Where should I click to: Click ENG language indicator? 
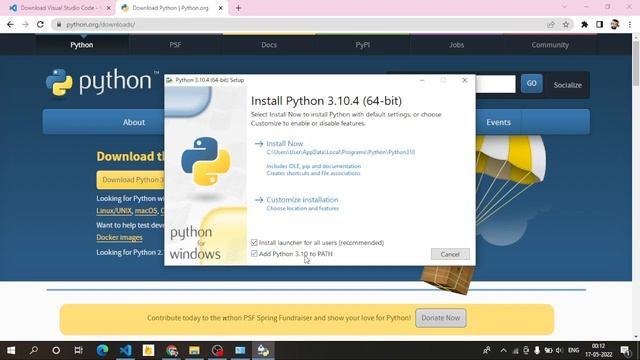[x=573, y=350]
